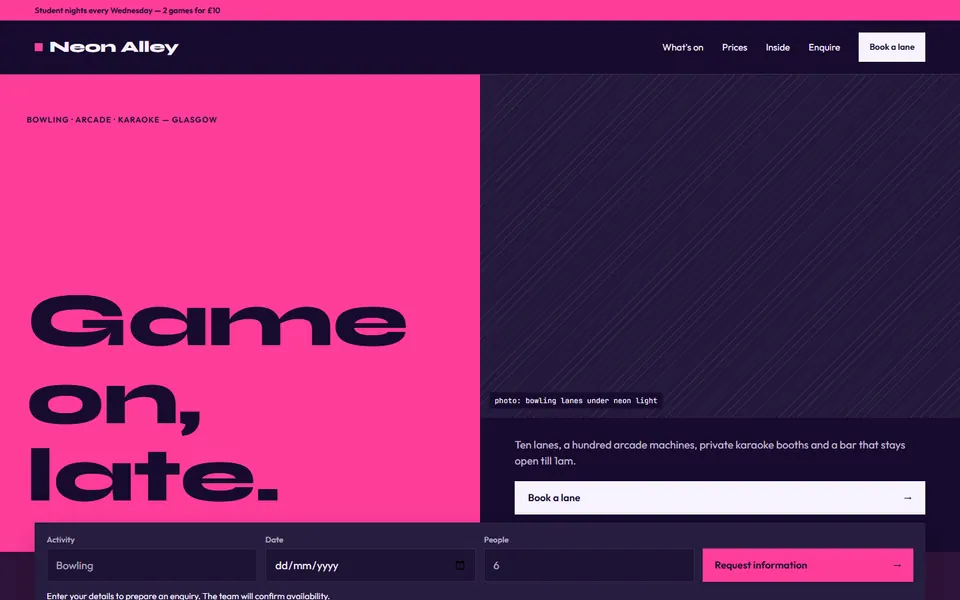Open the Inside nav link
The width and height of the screenshot is (960, 600).
[778, 47]
